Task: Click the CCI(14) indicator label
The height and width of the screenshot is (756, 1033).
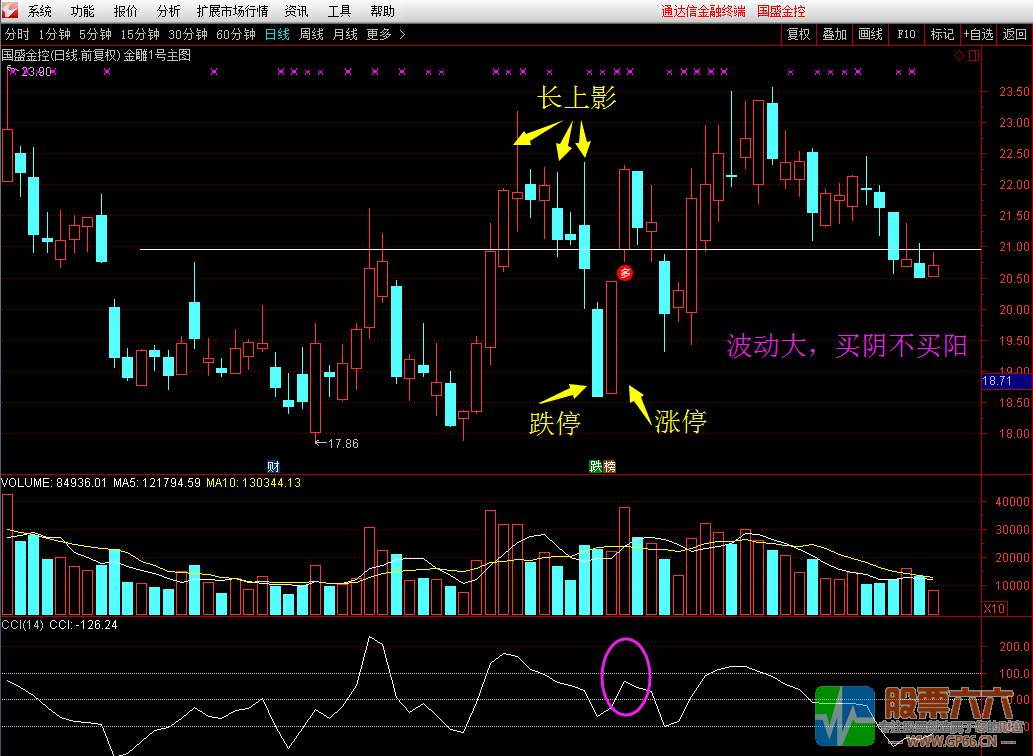Action: (22, 625)
